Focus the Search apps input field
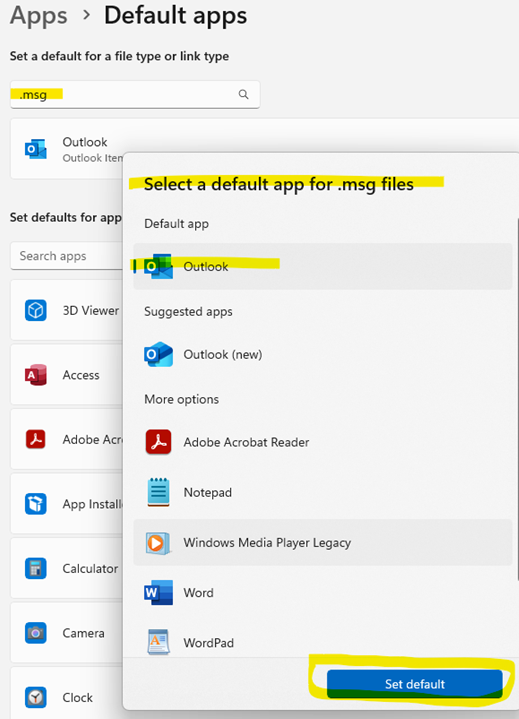519x719 pixels. point(67,256)
